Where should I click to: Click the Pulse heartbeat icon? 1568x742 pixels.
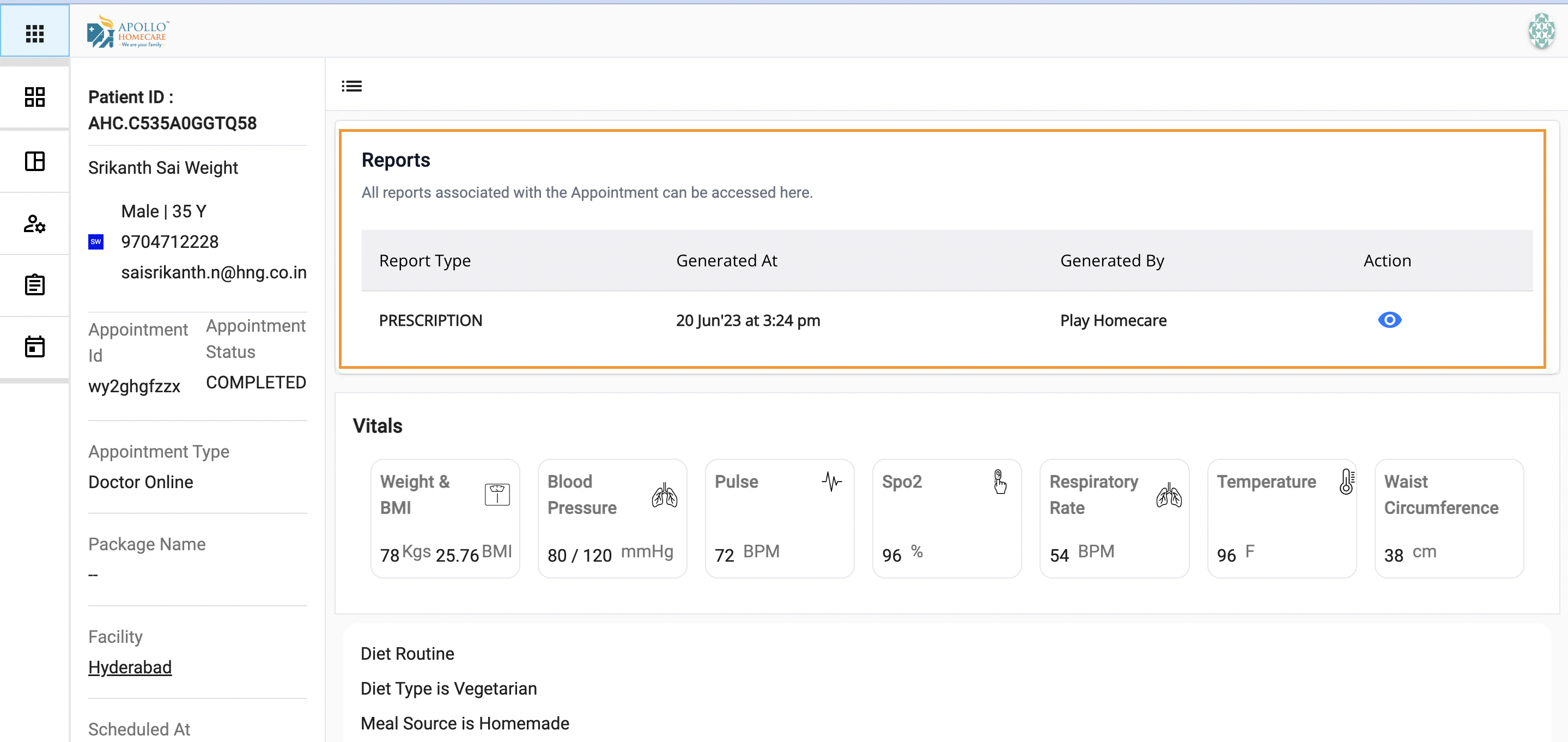tap(831, 482)
